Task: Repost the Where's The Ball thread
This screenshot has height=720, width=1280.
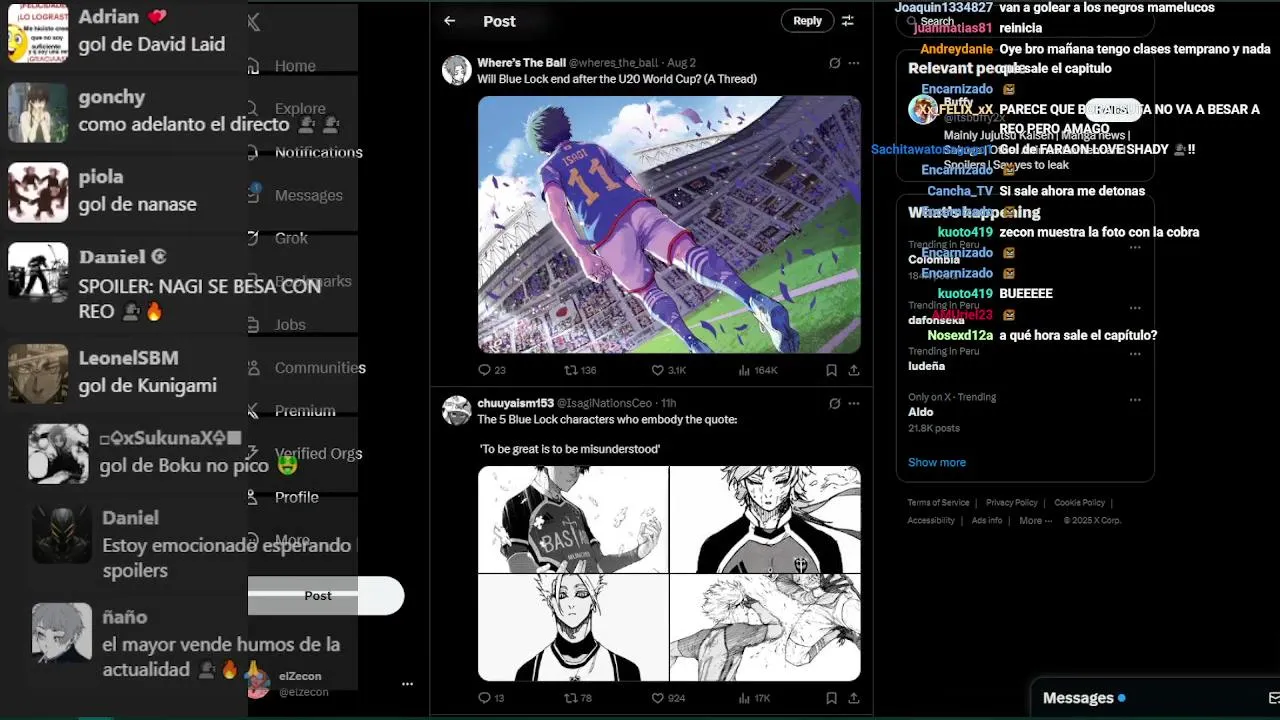Action: coord(580,370)
